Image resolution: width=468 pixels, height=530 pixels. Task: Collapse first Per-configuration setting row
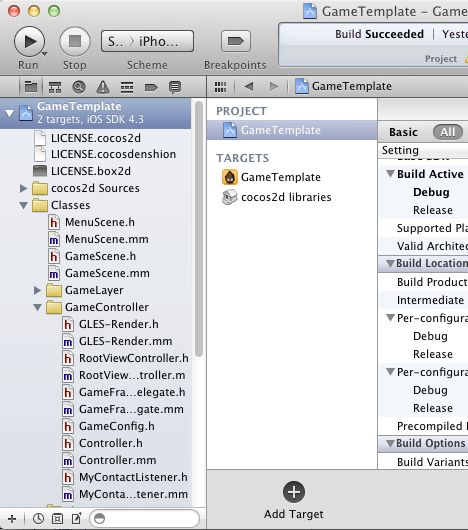(391, 318)
